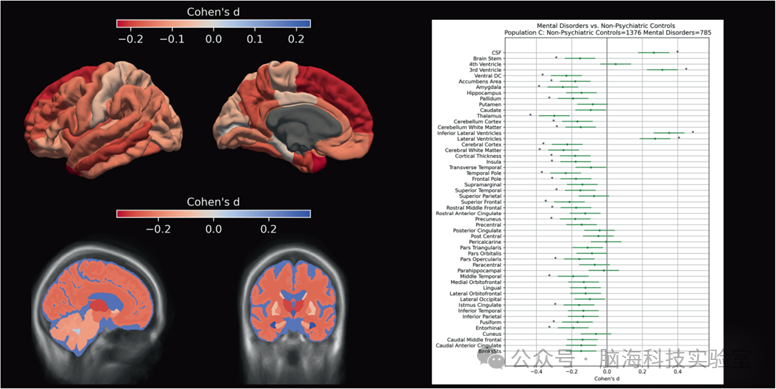Click the 'Parahippocampal' row label
Viewport: 776px width, 389px height.
pyautogui.click(x=480, y=271)
